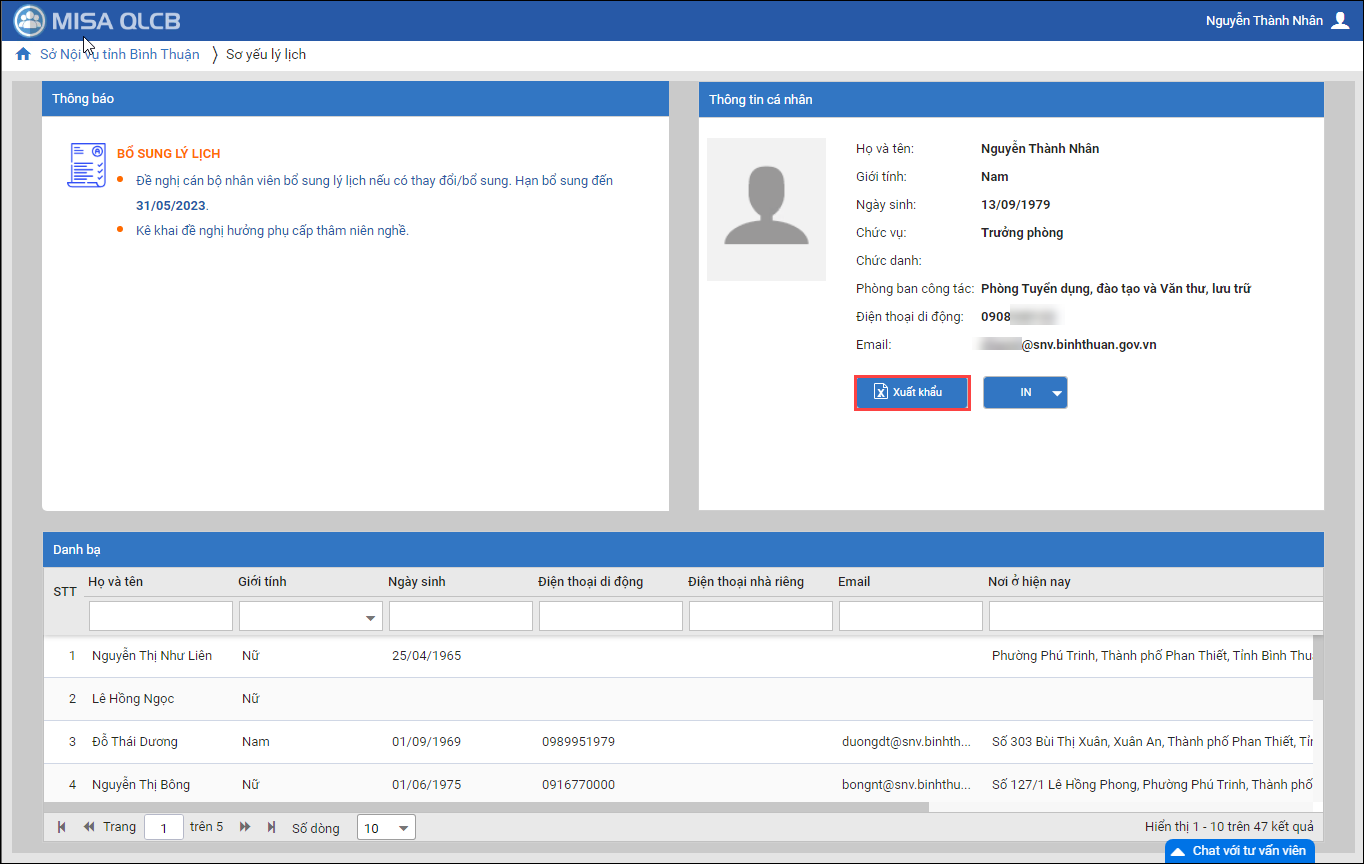Select the Sơ yếu lý lịch breadcrumb
The width and height of the screenshot is (1364, 864).
click(266, 54)
